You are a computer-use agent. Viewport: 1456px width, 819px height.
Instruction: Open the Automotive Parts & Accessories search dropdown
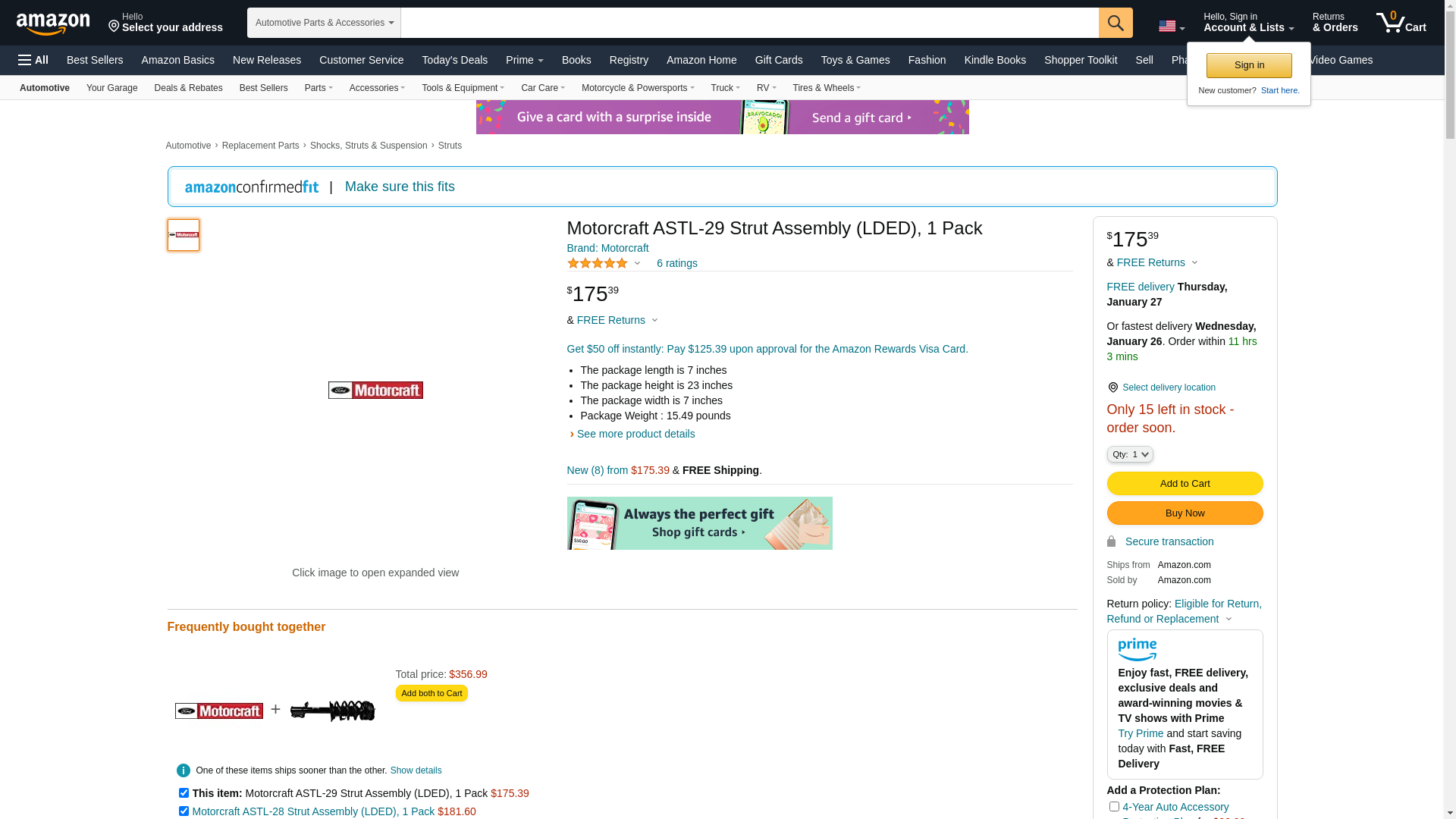[324, 23]
